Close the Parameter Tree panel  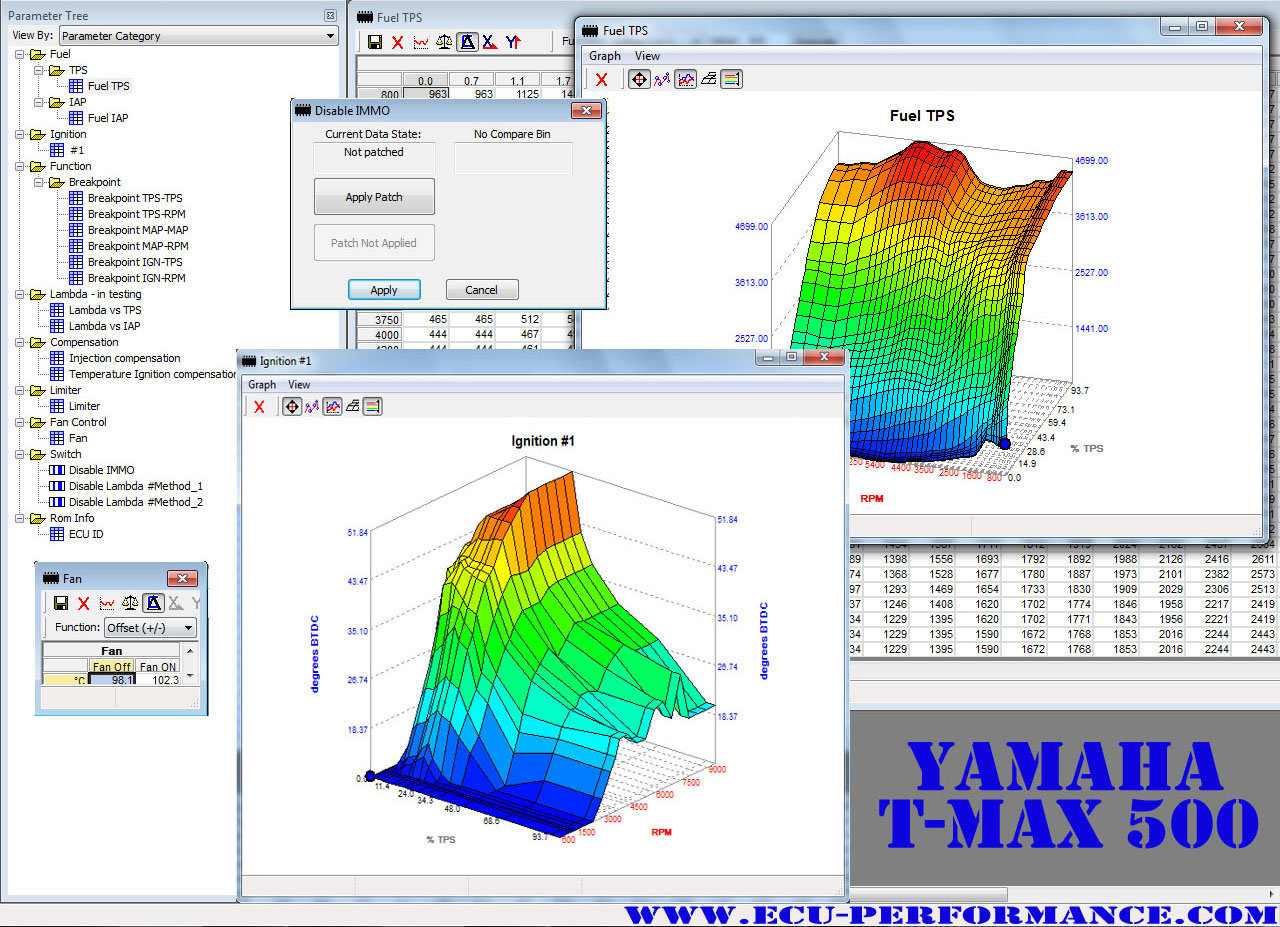tap(330, 16)
